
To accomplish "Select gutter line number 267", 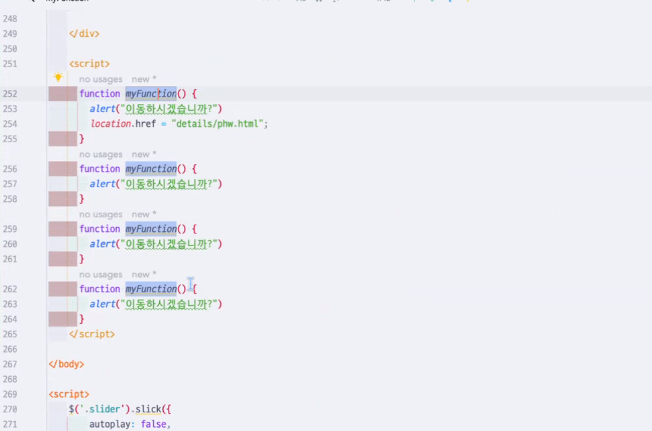I will [x=10, y=364].
